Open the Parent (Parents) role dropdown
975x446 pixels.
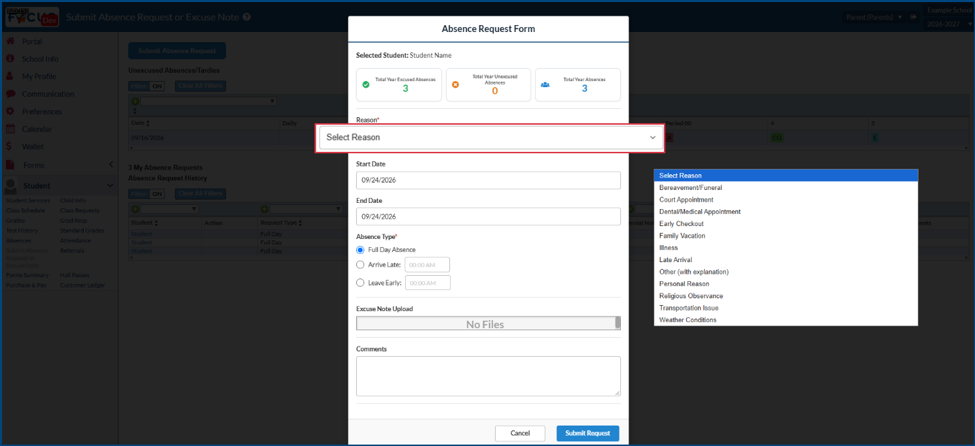tap(876, 17)
